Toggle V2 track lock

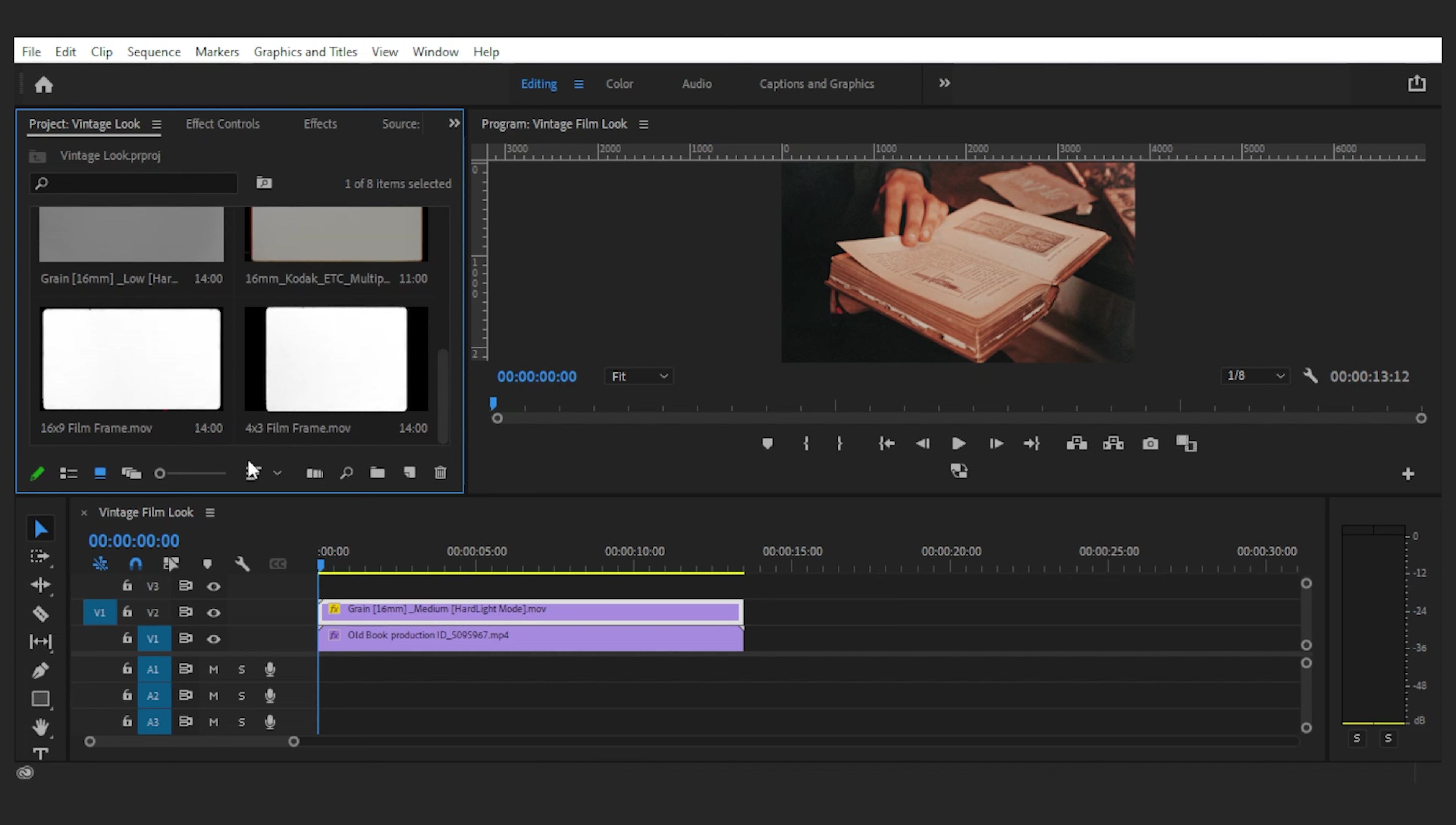[127, 612]
